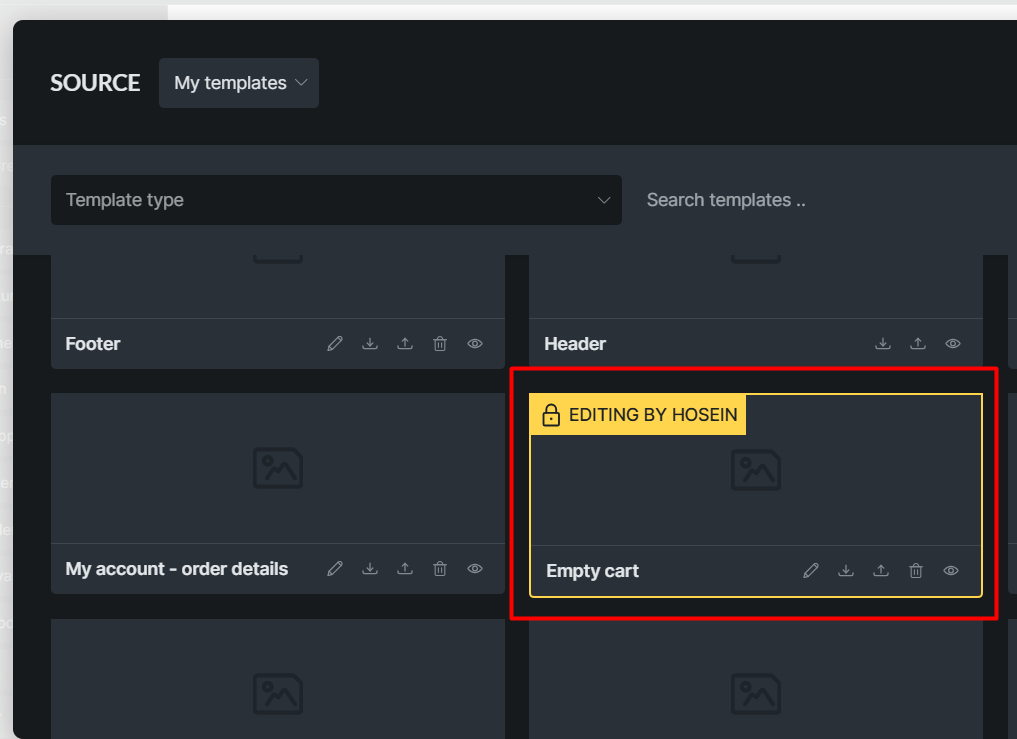Click the upload-arrow icon on Header card
This screenshot has width=1017, height=739.
coord(918,344)
